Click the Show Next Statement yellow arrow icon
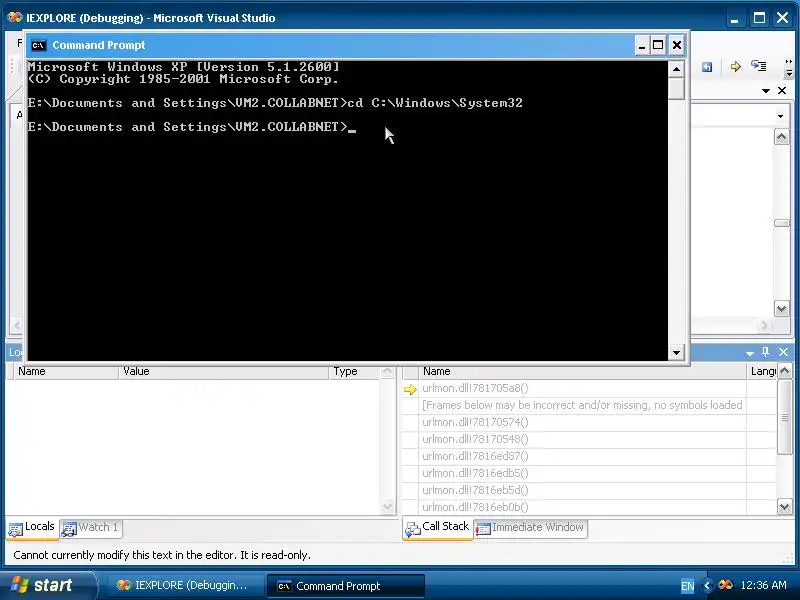The image size is (800, 600). (x=735, y=67)
